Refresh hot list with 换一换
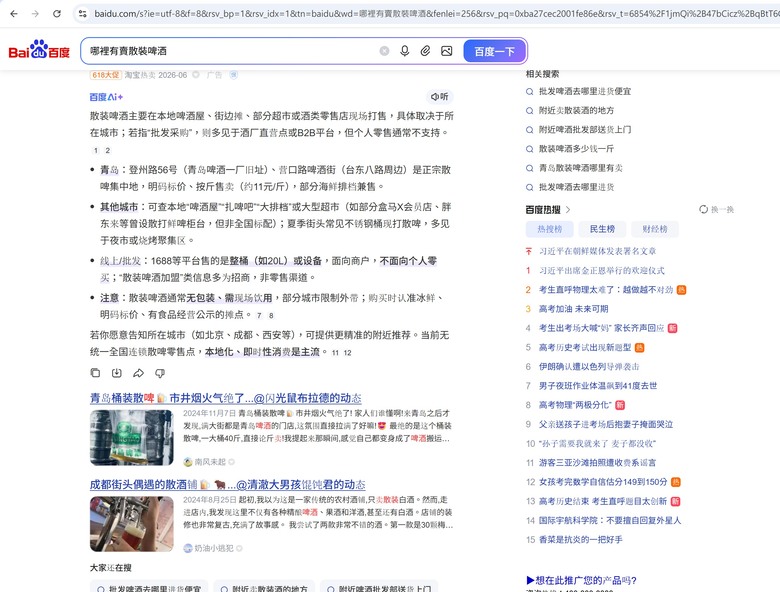 click(x=716, y=209)
